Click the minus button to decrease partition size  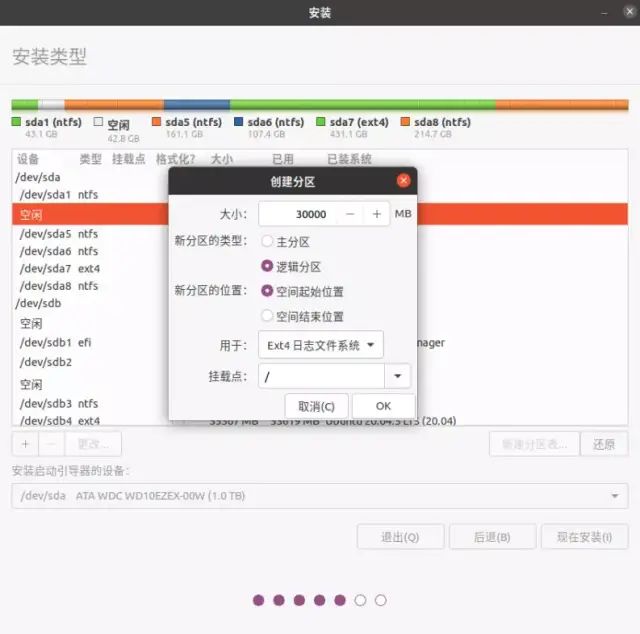(350, 214)
